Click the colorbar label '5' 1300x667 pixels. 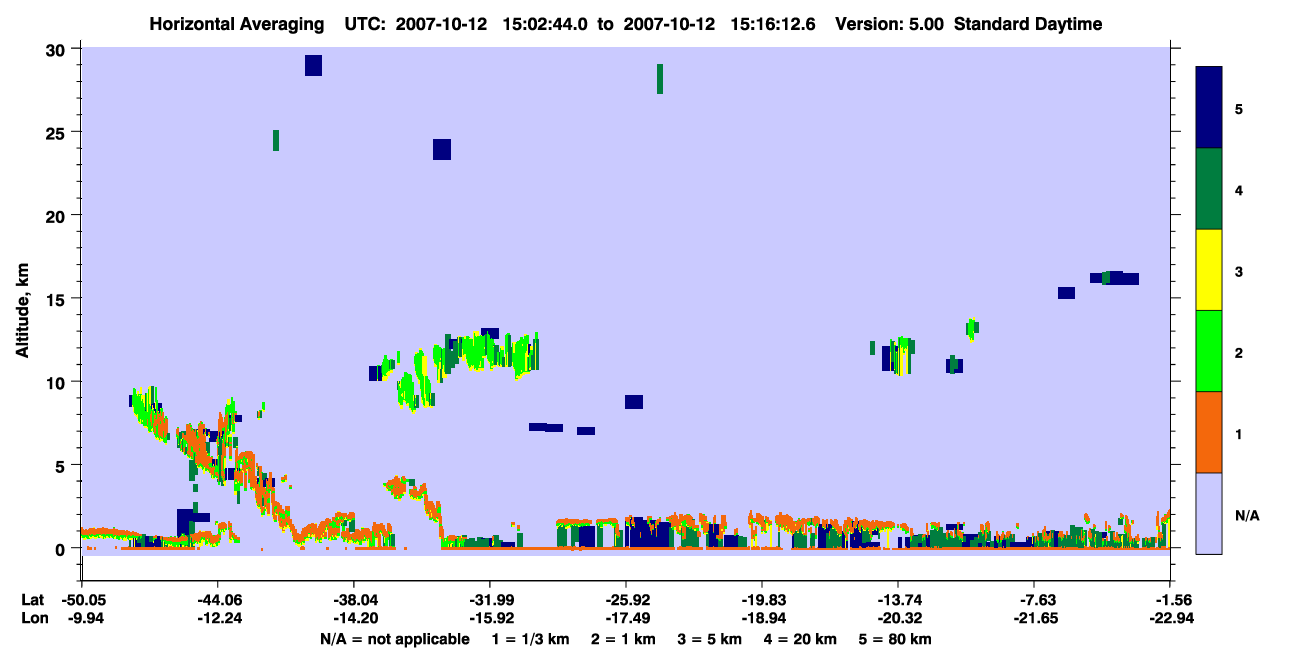[x=1238, y=108]
